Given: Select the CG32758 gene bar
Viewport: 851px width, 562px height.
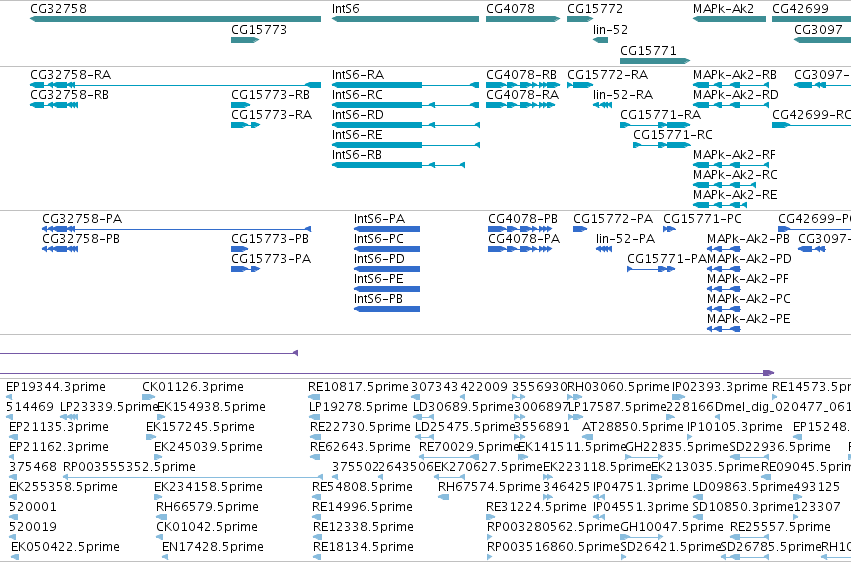Looking at the screenshot, I should [175, 19].
